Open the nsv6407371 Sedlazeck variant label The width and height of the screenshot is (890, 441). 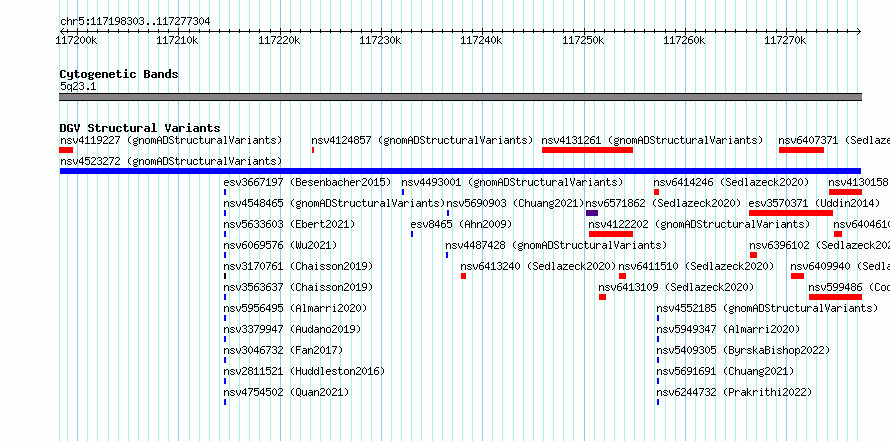pyautogui.click(x=834, y=140)
